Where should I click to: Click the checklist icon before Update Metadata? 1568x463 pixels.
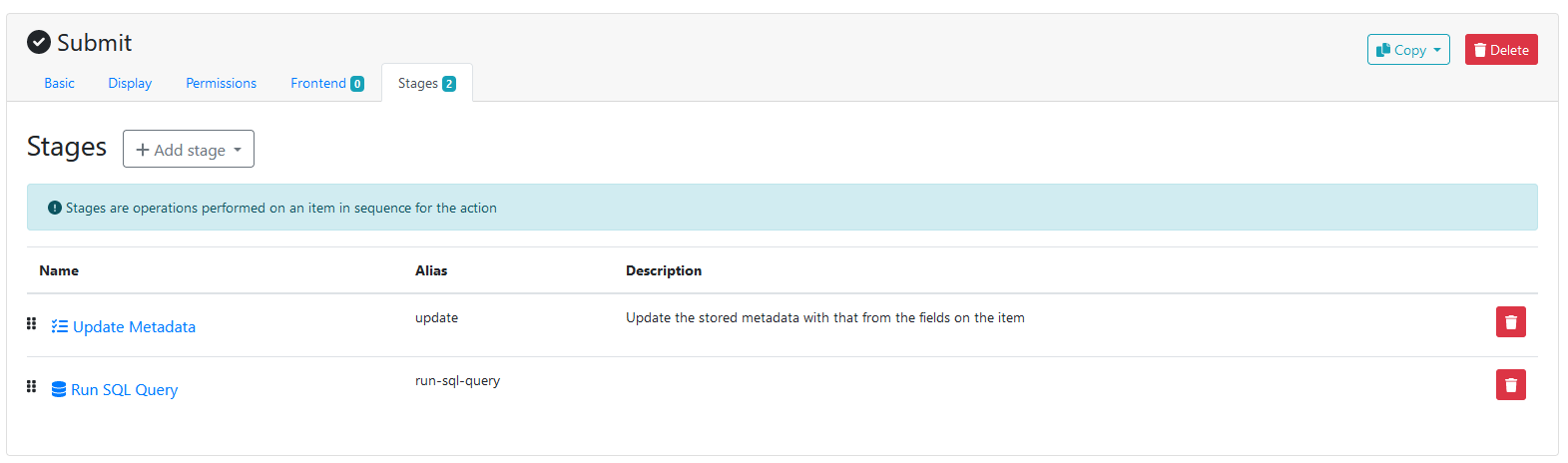tap(60, 326)
